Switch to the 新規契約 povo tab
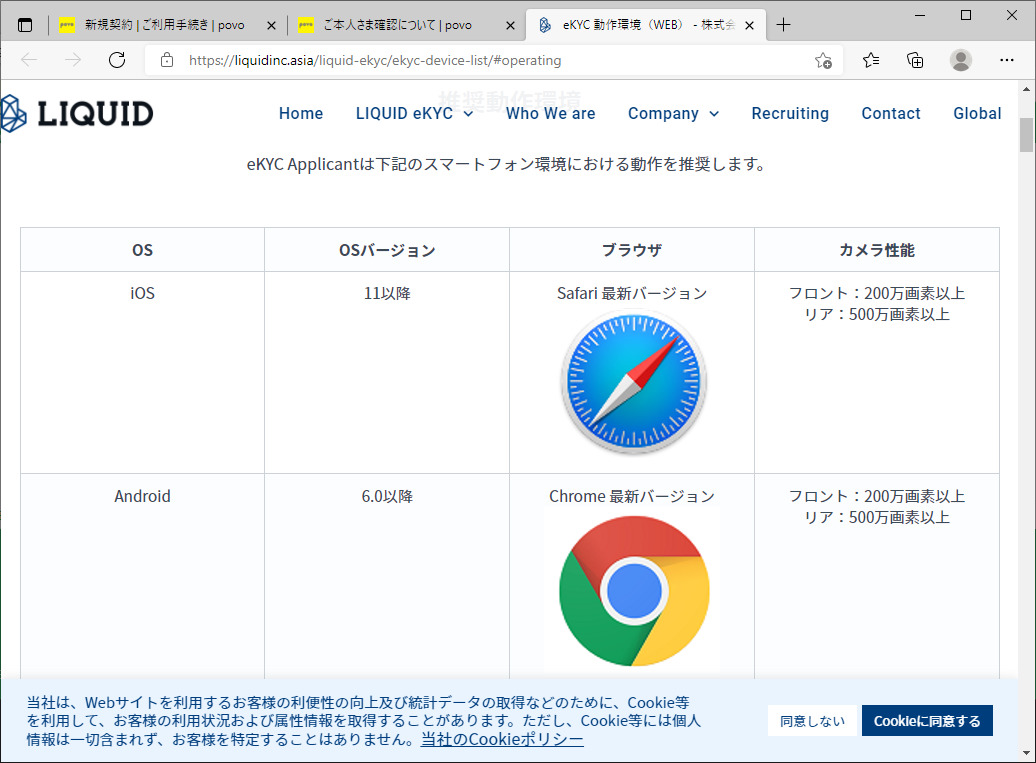 164,25
